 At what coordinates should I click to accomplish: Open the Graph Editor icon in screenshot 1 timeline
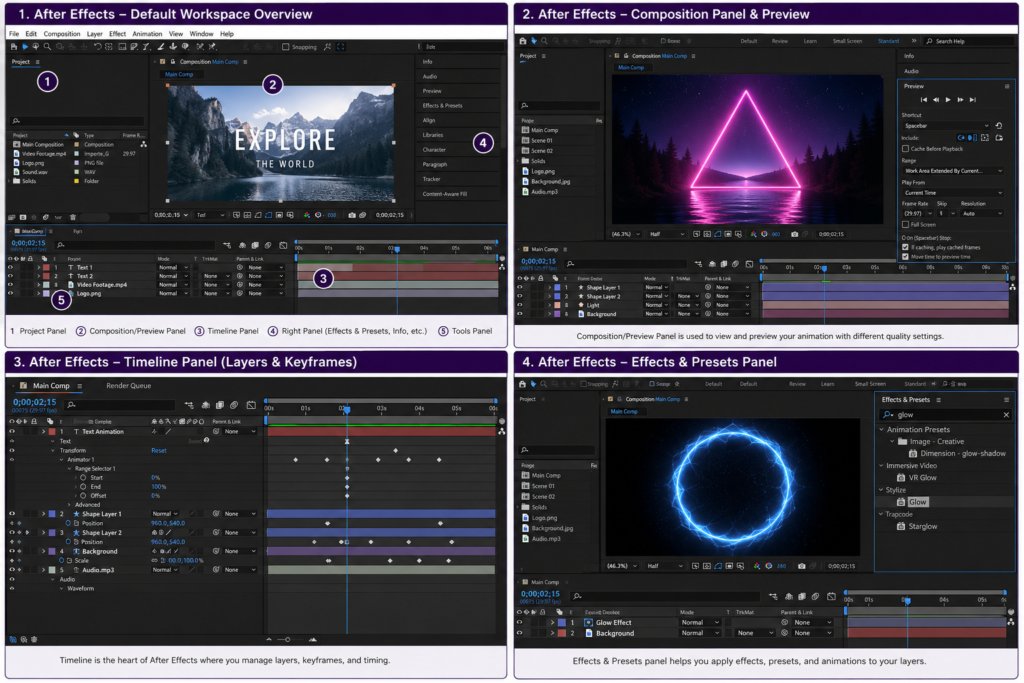[x=283, y=246]
